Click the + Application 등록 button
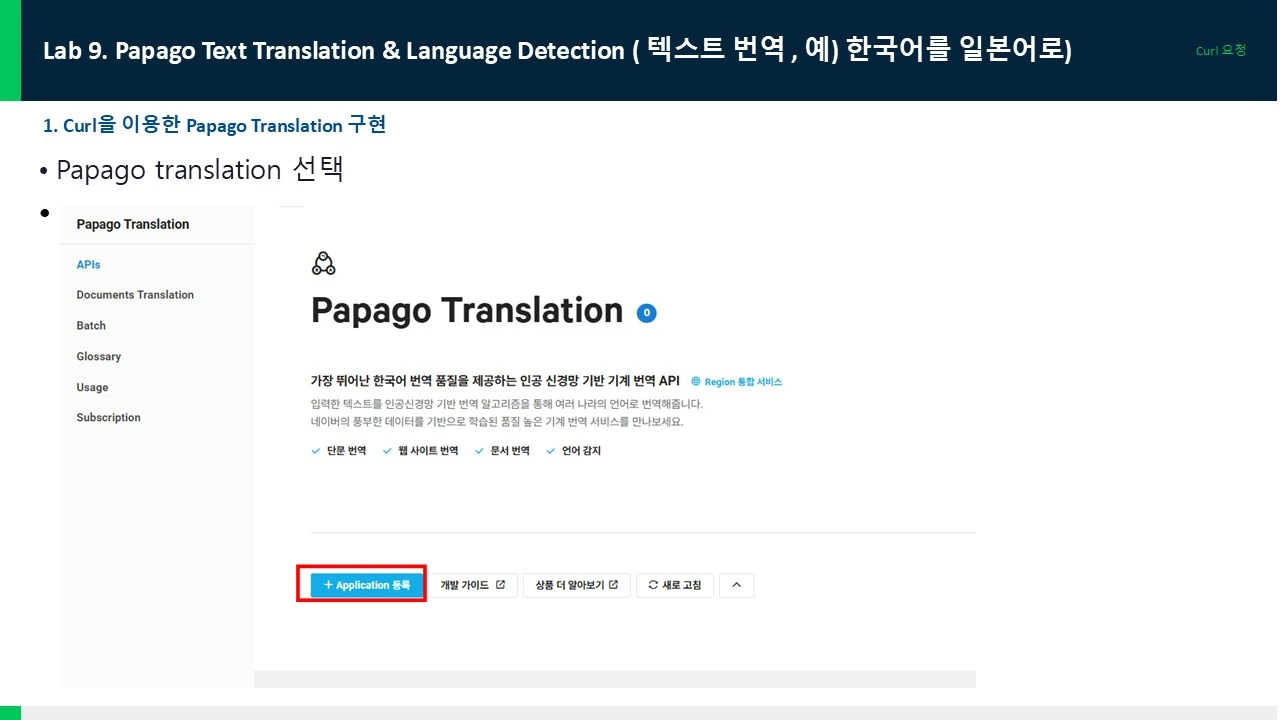 tap(367, 585)
